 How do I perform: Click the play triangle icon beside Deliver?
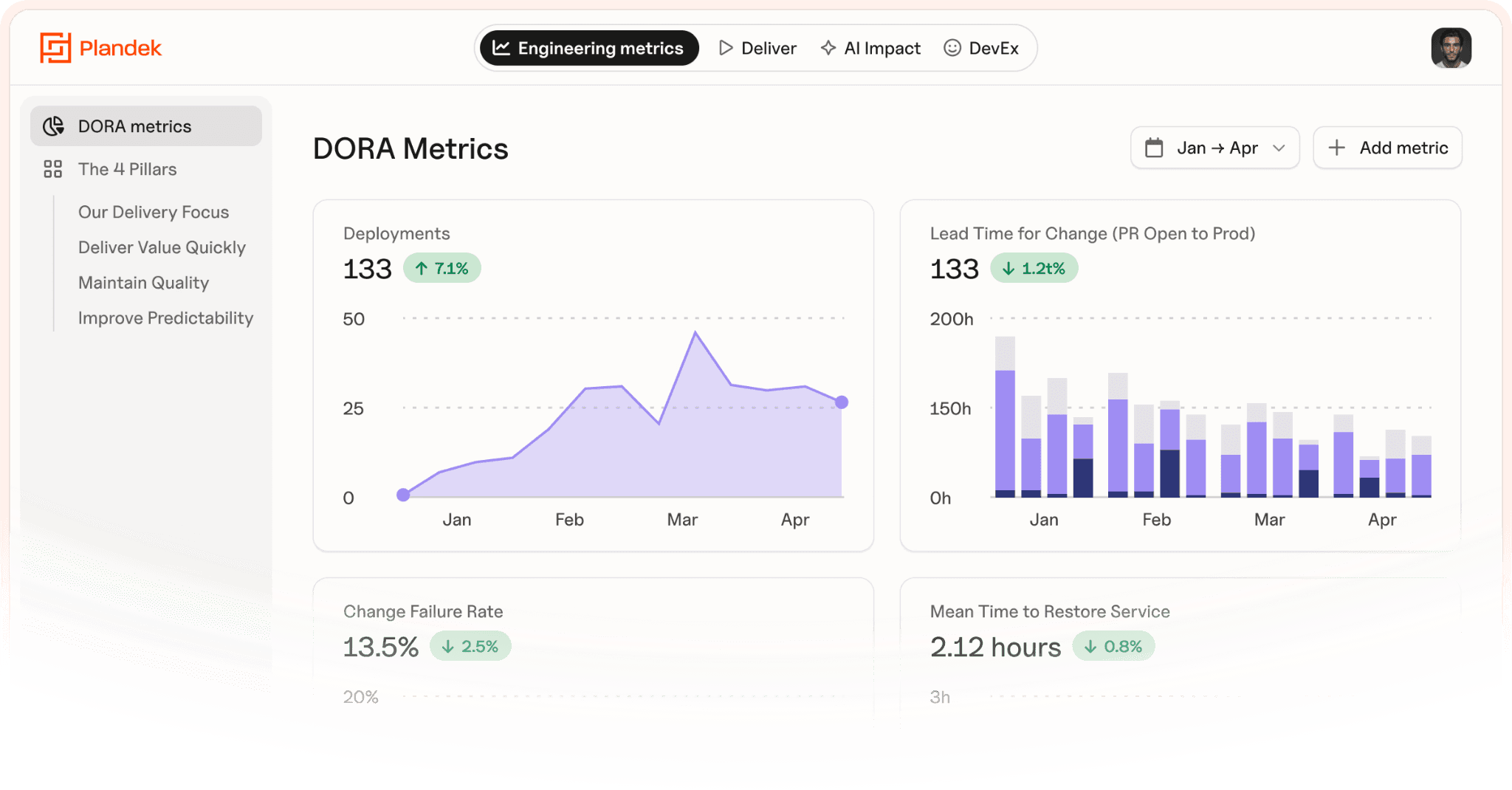[x=726, y=48]
